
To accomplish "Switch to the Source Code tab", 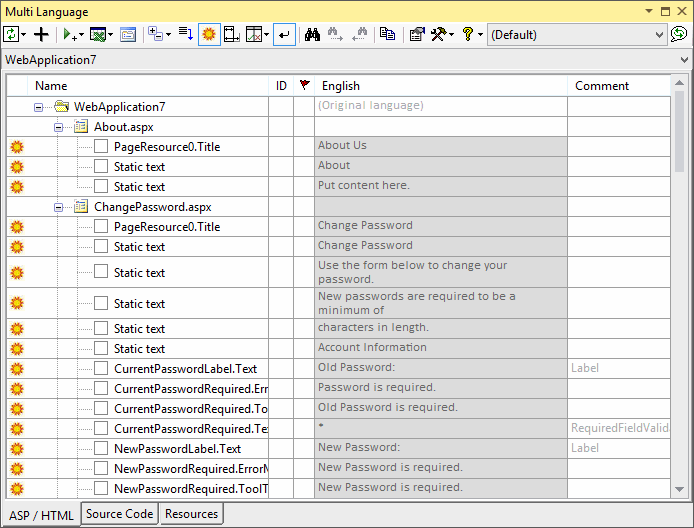I will [119, 514].
